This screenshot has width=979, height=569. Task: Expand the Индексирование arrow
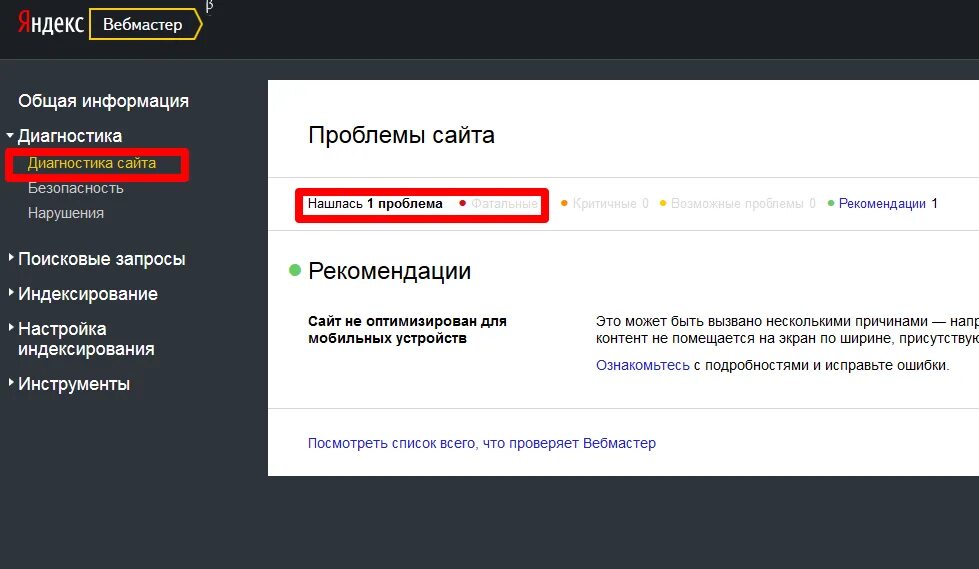tap(11, 292)
